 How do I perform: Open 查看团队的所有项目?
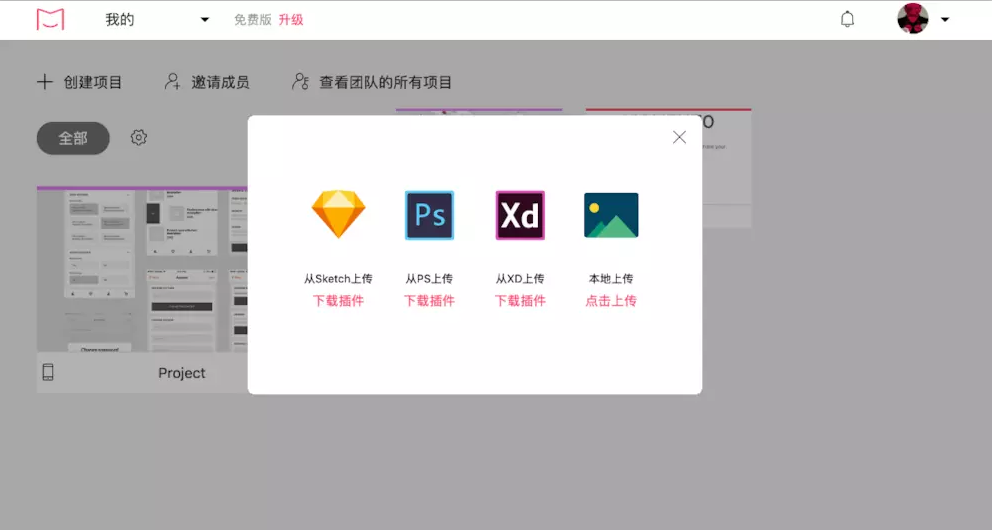pos(372,82)
